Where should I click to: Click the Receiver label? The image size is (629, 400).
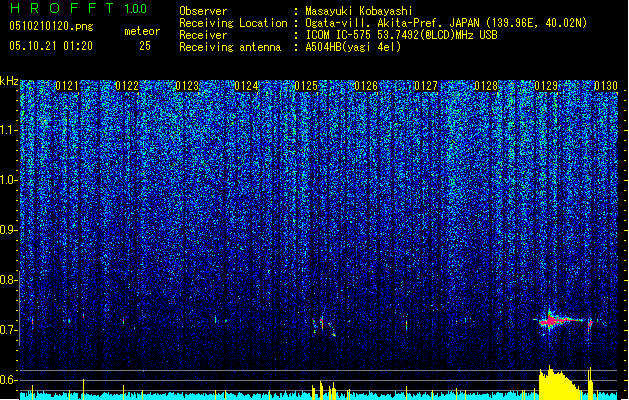coord(203,35)
